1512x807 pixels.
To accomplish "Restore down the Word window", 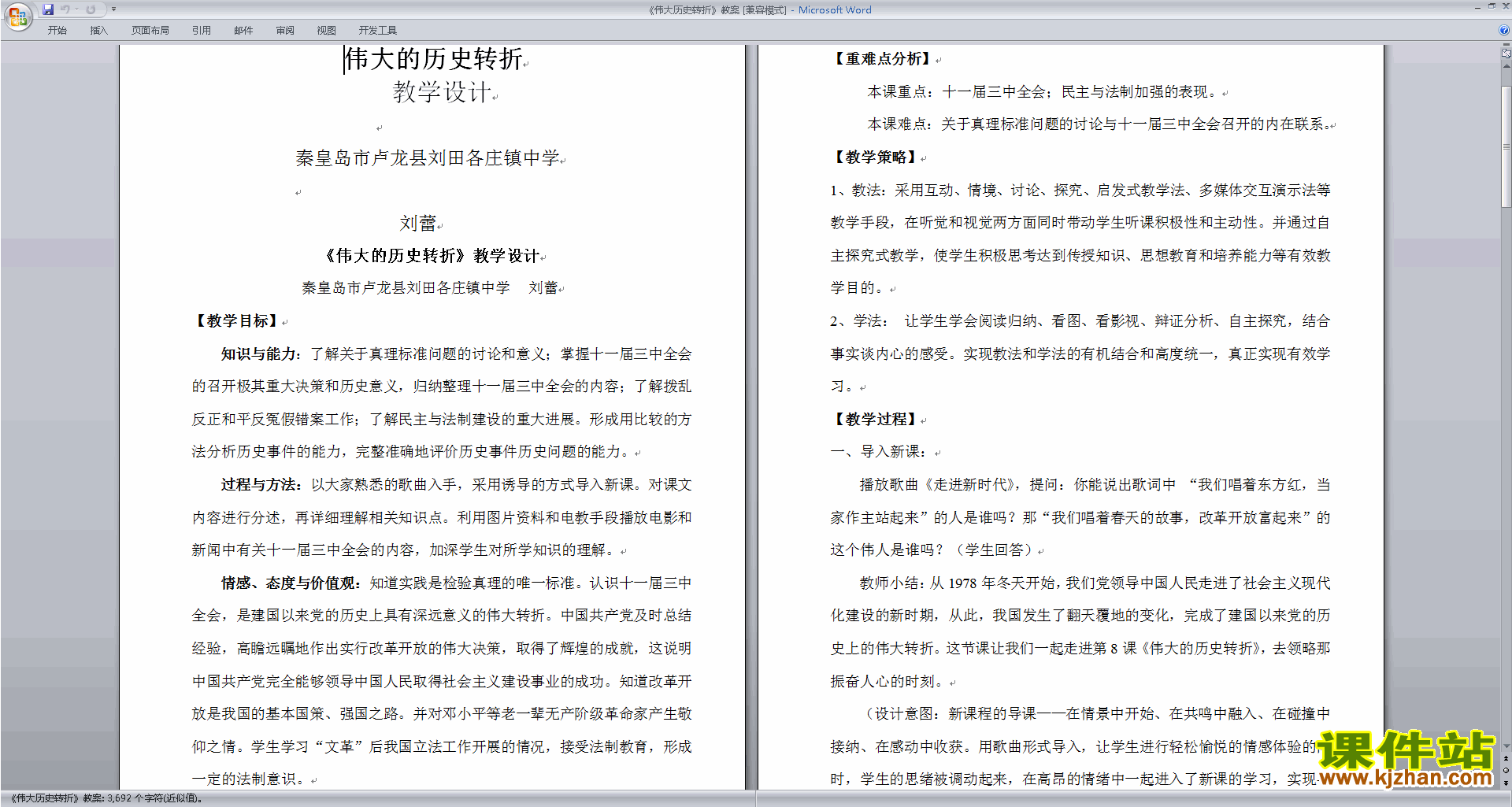I will (x=1492, y=6).
